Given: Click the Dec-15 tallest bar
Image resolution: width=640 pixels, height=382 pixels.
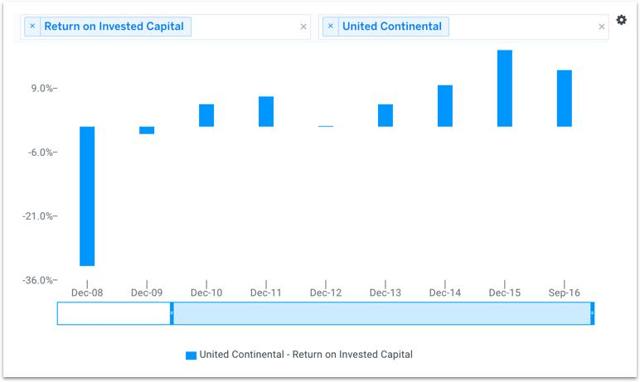Looking at the screenshot, I should click(x=504, y=88).
